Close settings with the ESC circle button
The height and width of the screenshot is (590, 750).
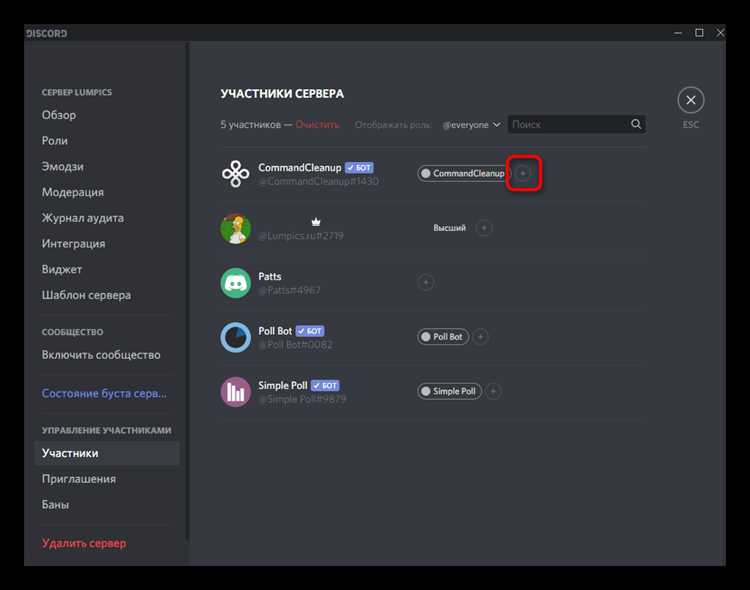point(691,100)
